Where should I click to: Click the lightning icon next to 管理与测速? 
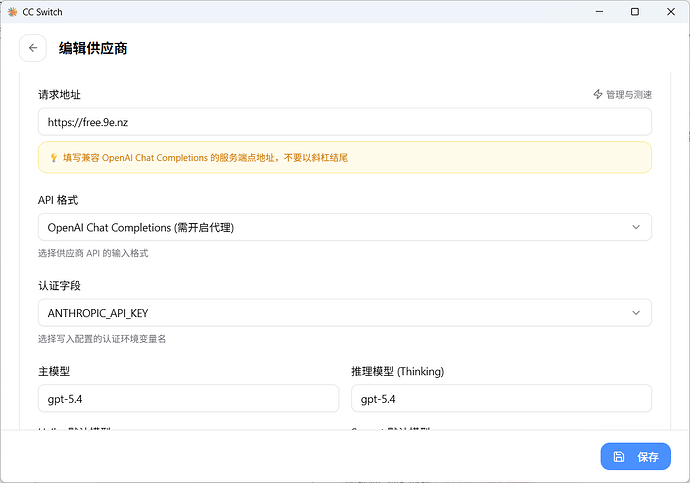pos(598,94)
